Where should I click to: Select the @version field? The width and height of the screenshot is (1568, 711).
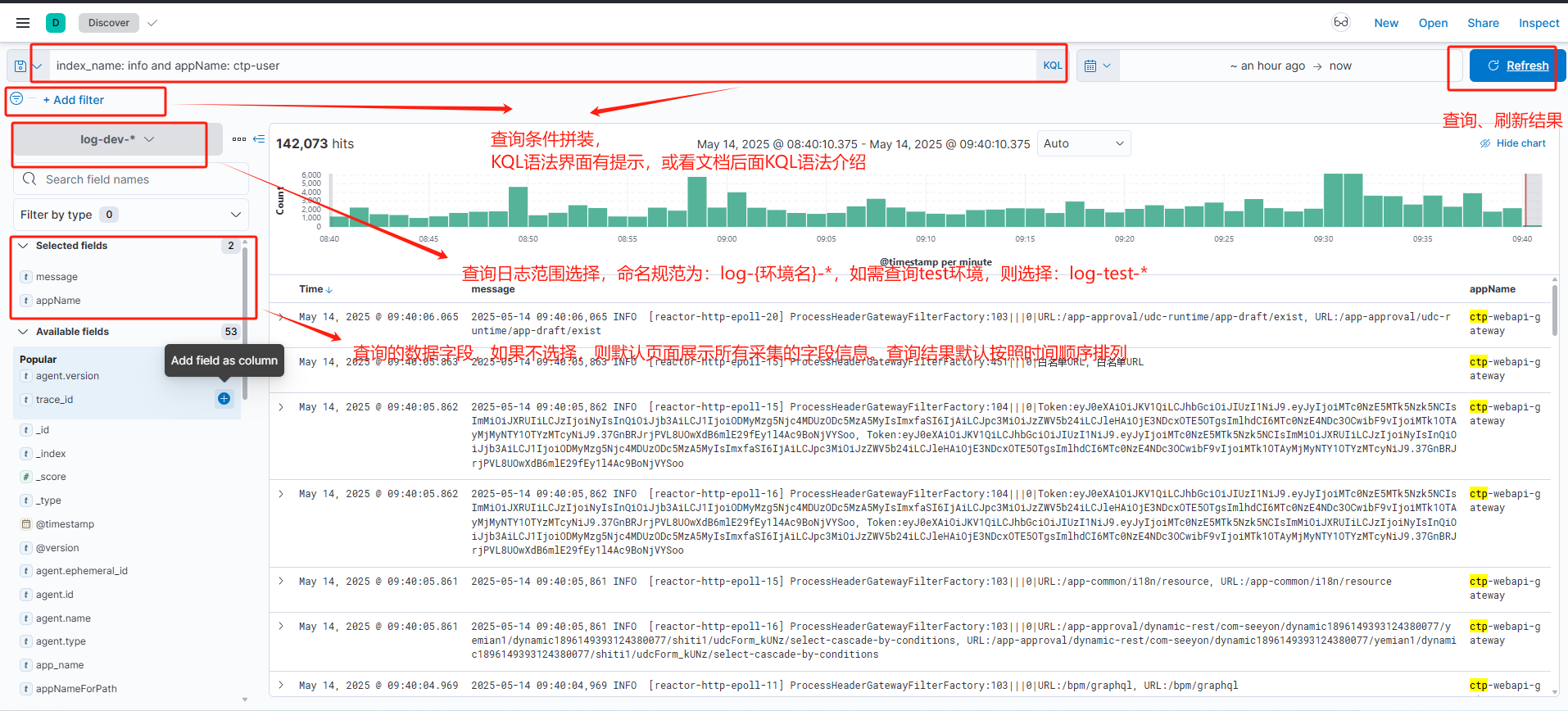click(x=57, y=548)
